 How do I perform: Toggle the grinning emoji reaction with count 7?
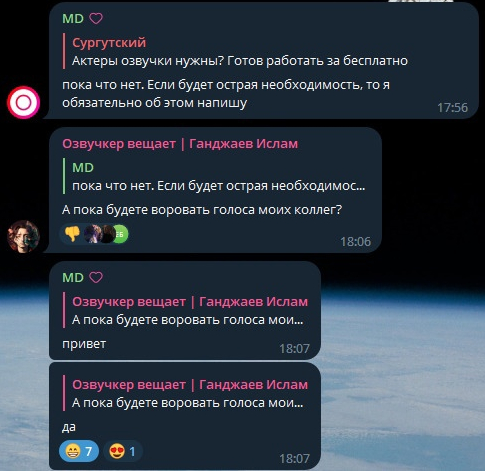[x=79, y=452]
